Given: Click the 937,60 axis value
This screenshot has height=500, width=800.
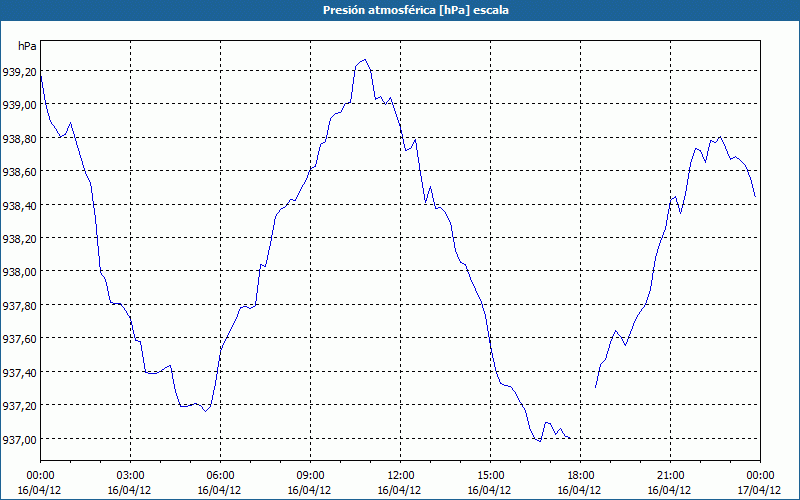Looking at the screenshot, I should coord(19,339).
